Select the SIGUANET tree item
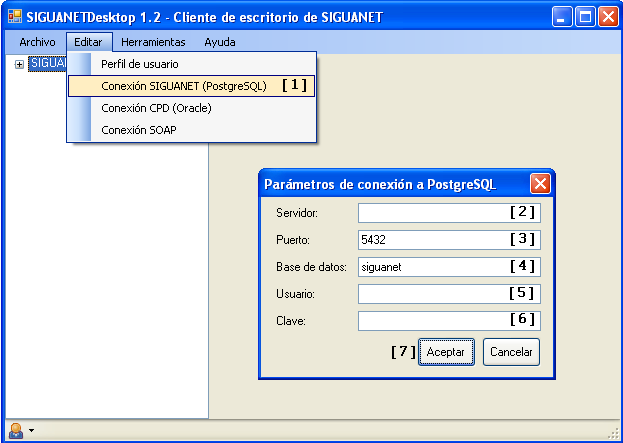This screenshot has width=623, height=443. coord(47,64)
